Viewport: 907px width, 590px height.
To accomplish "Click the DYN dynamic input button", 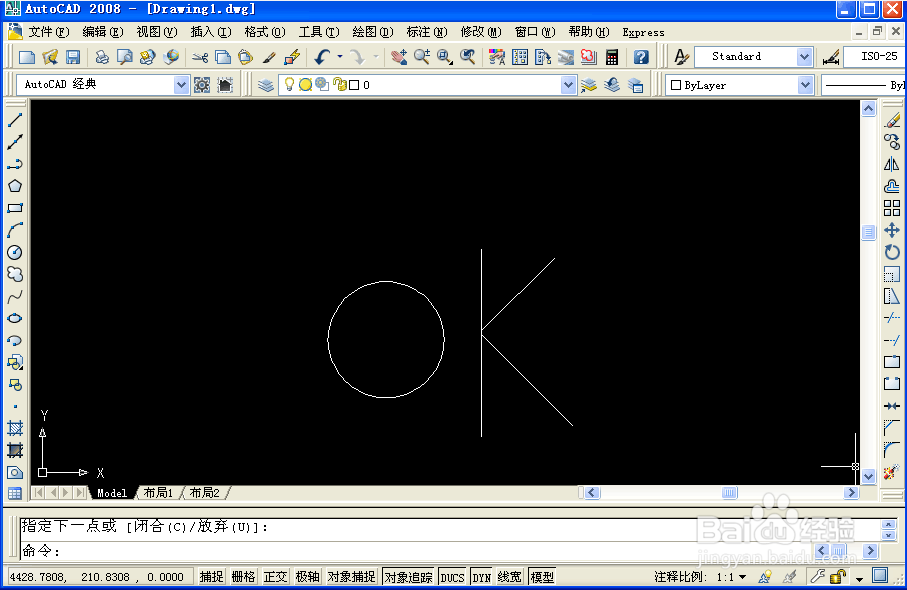I will click(x=481, y=576).
